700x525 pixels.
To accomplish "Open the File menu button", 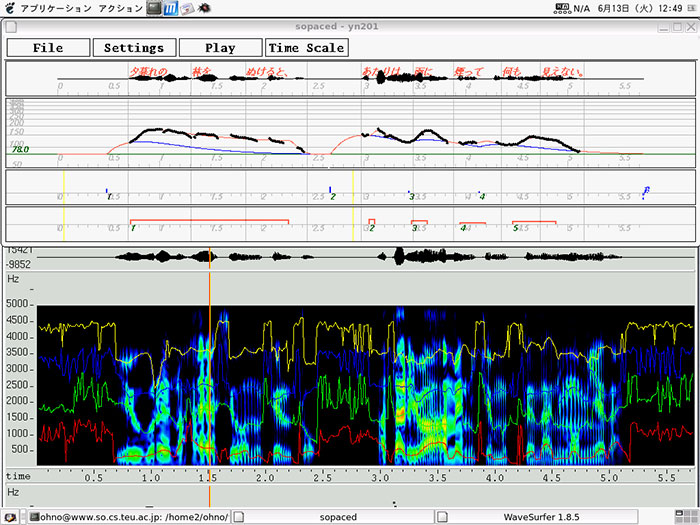I will [47, 47].
